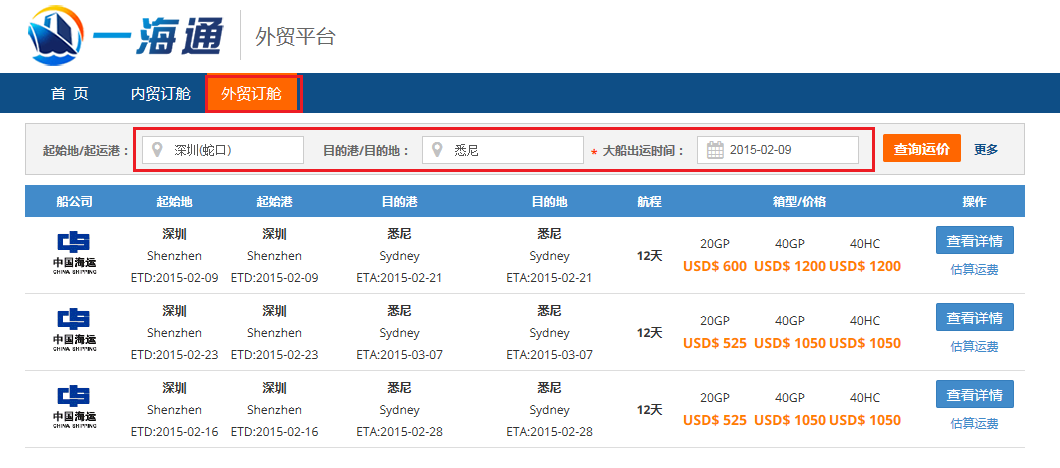Click the 起始地/起运港 label
This screenshot has height=468, width=1060.
click(86, 151)
